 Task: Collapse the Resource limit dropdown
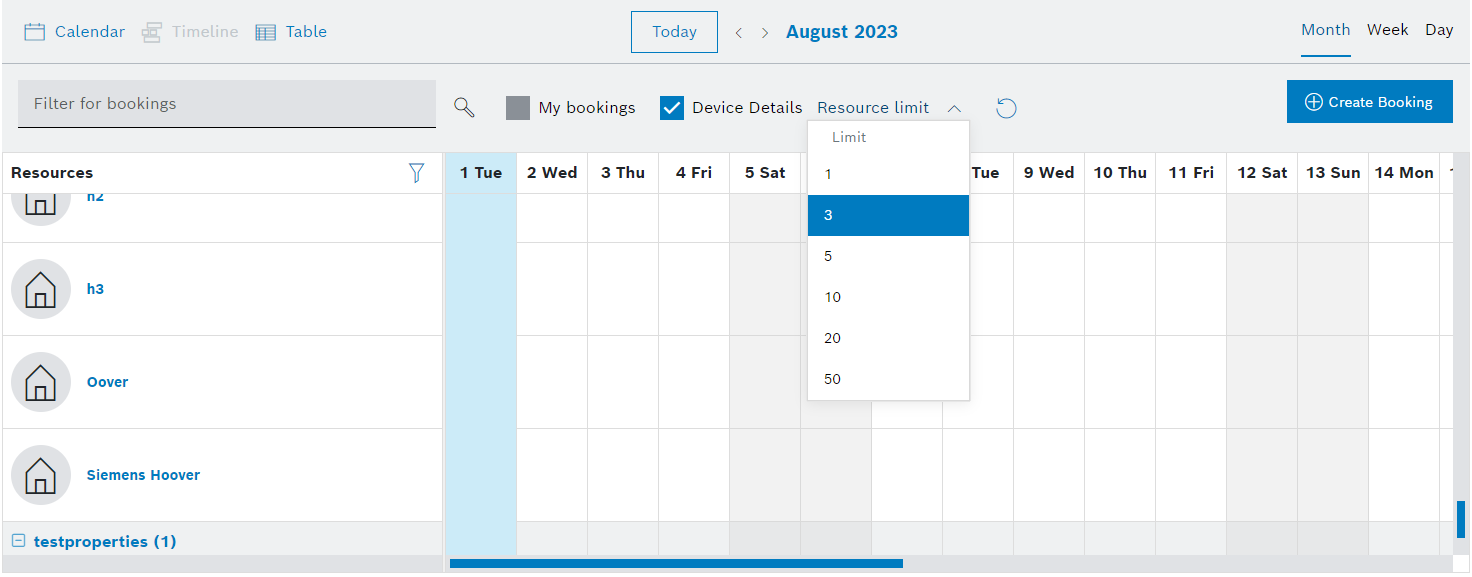pos(954,108)
